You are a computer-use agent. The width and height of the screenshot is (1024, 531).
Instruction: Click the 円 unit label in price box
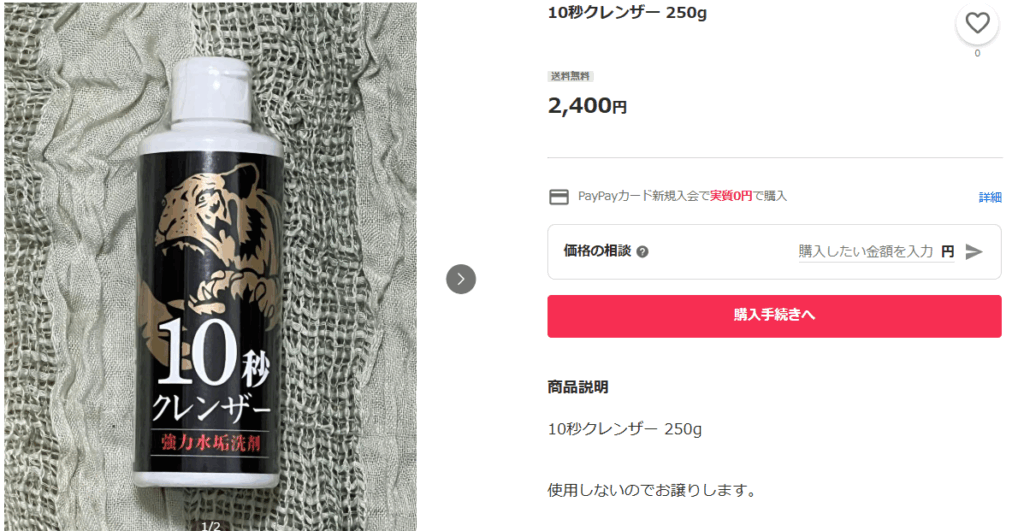[948, 251]
